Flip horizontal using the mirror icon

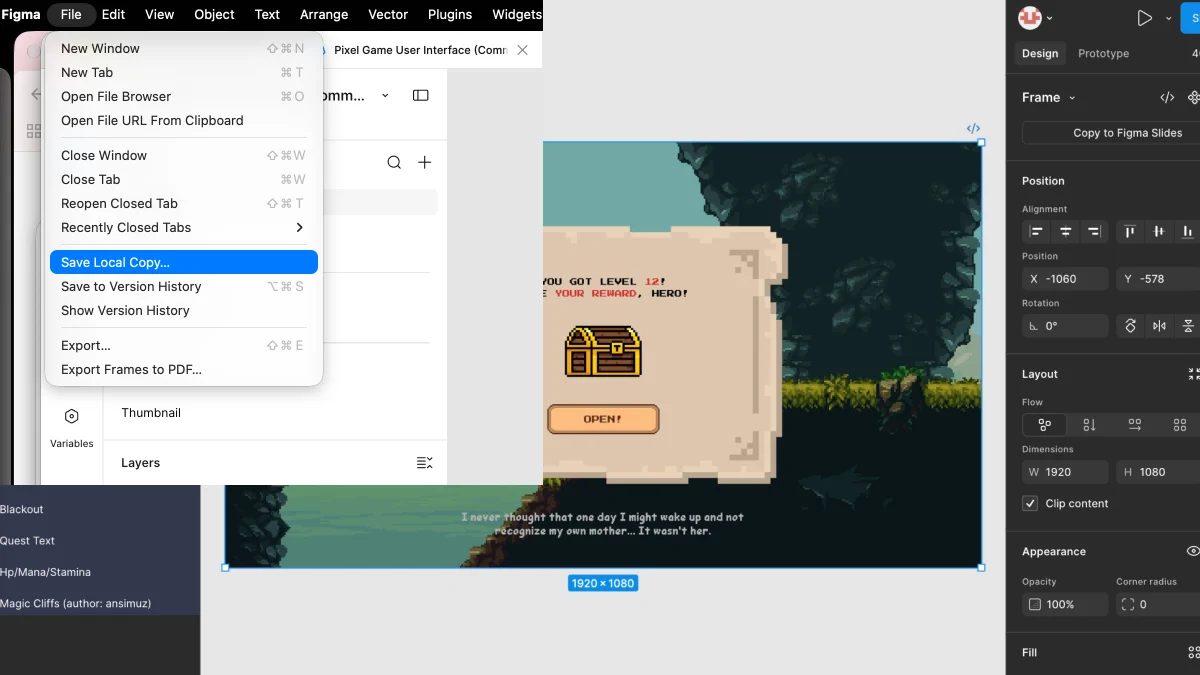click(x=1160, y=326)
